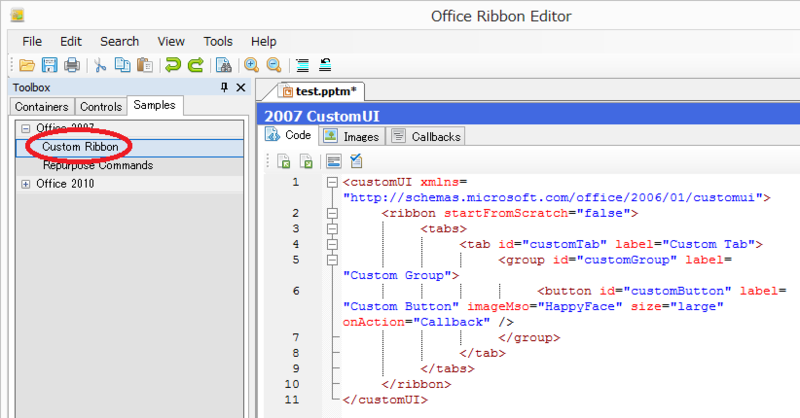
Task: Click the closing </customUI> tag
Action: pos(385,400)
